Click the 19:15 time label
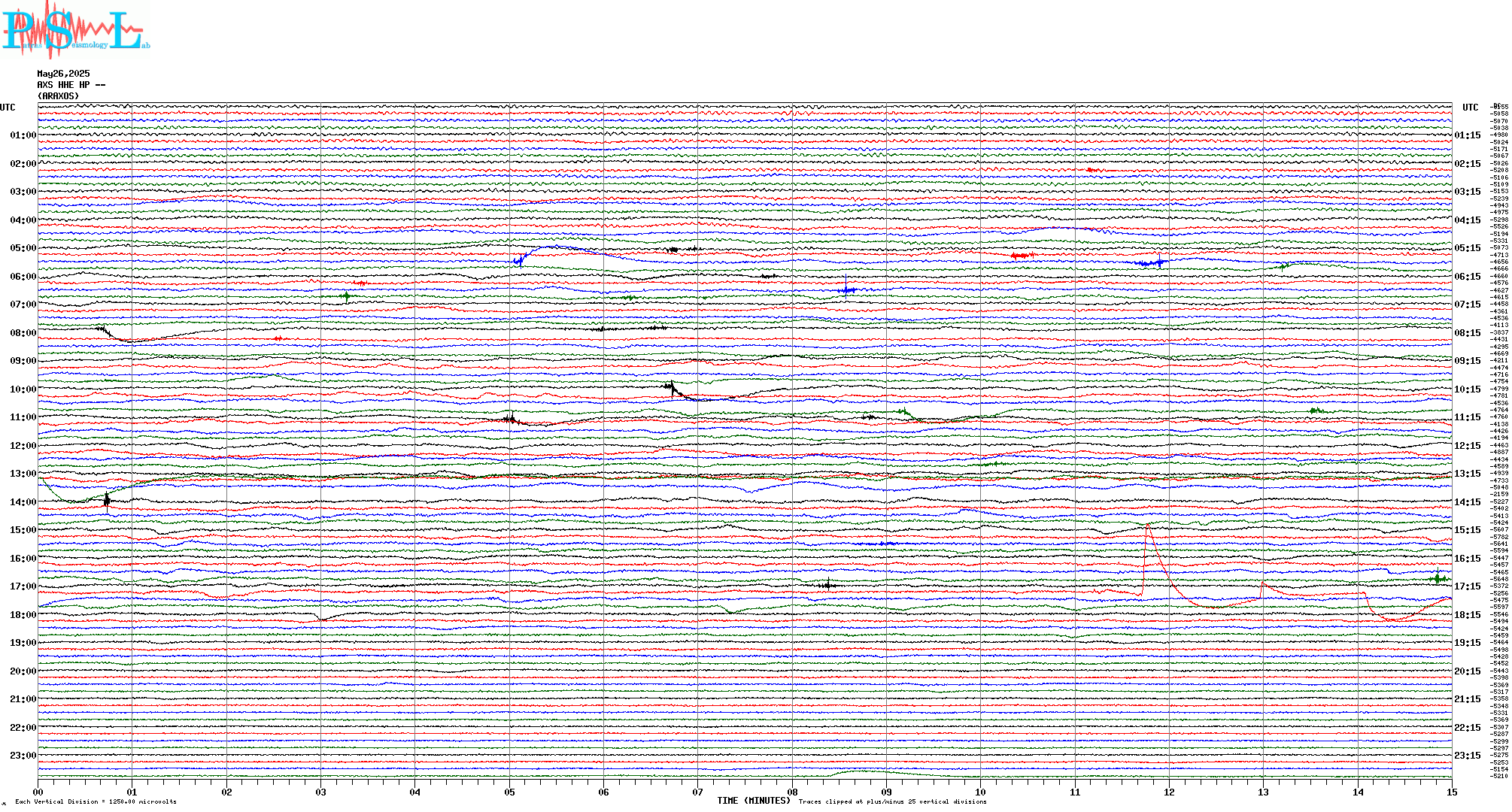This screenshot has width=1512, height=812. tap(1468, 643)
